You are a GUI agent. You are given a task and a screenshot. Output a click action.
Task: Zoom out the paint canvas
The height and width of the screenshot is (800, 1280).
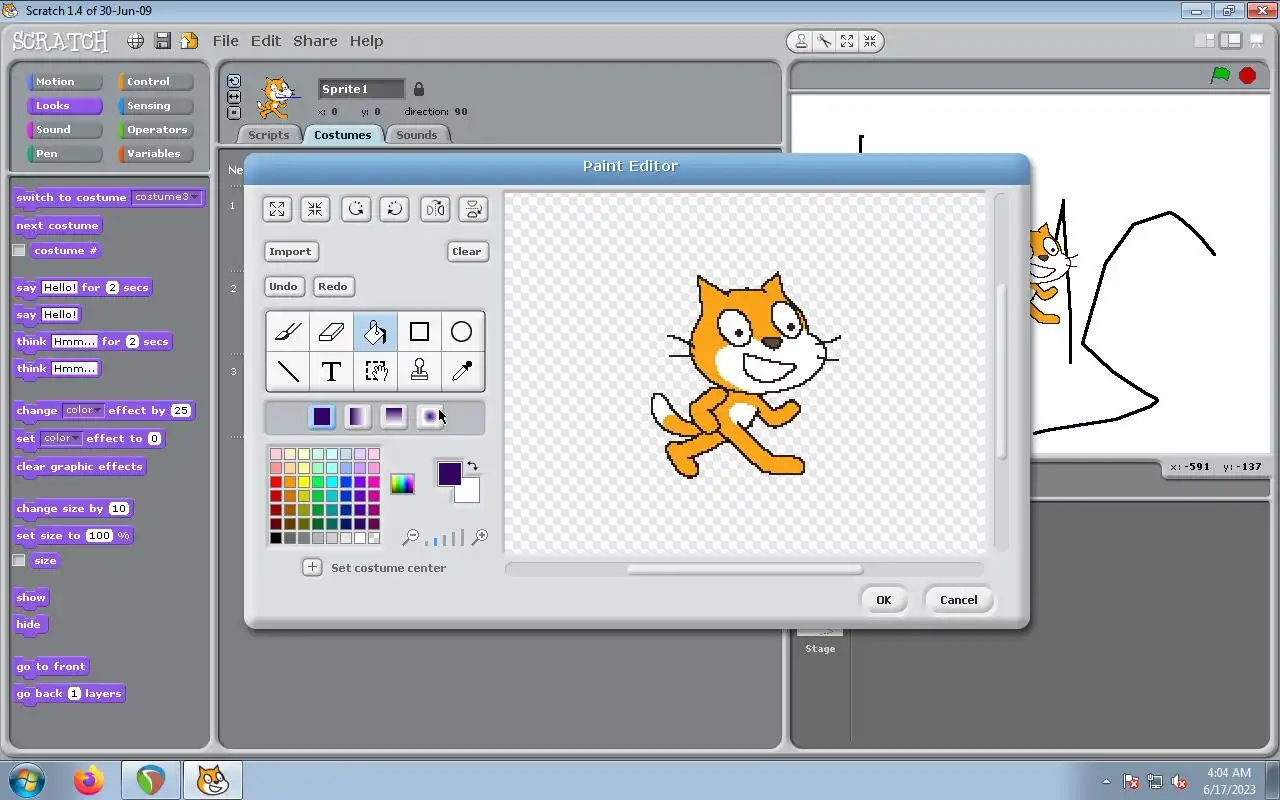(410, 538)
